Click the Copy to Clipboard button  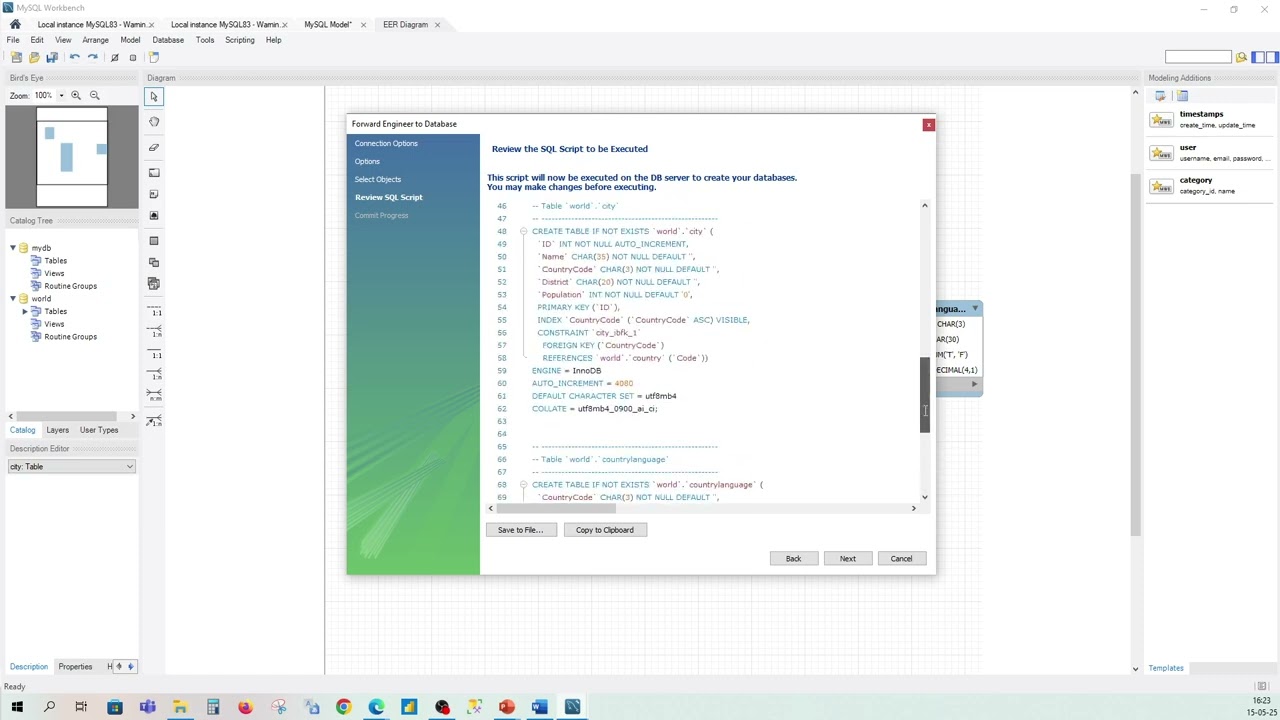[x=605, y=530]
